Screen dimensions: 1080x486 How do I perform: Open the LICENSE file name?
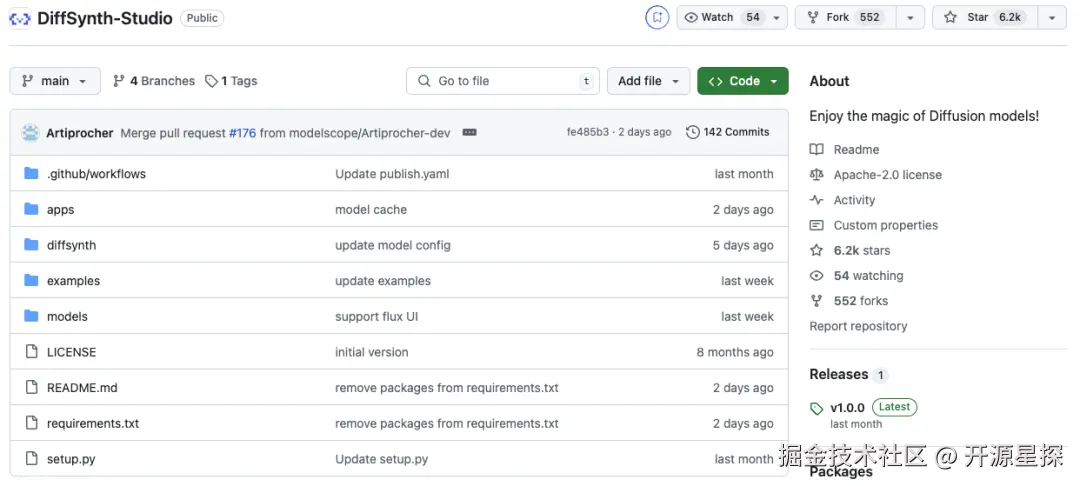(x=72, y=352)
